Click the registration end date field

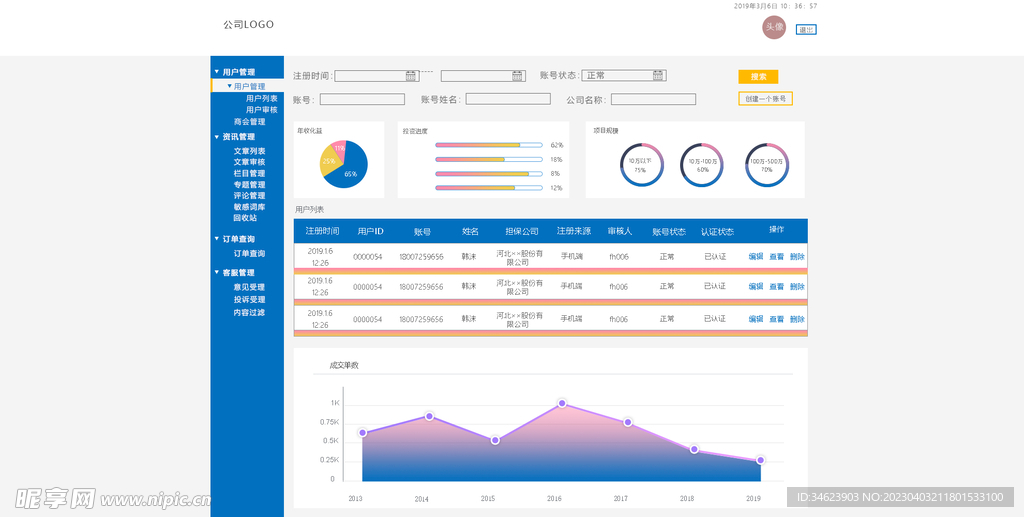click(483, 76)
